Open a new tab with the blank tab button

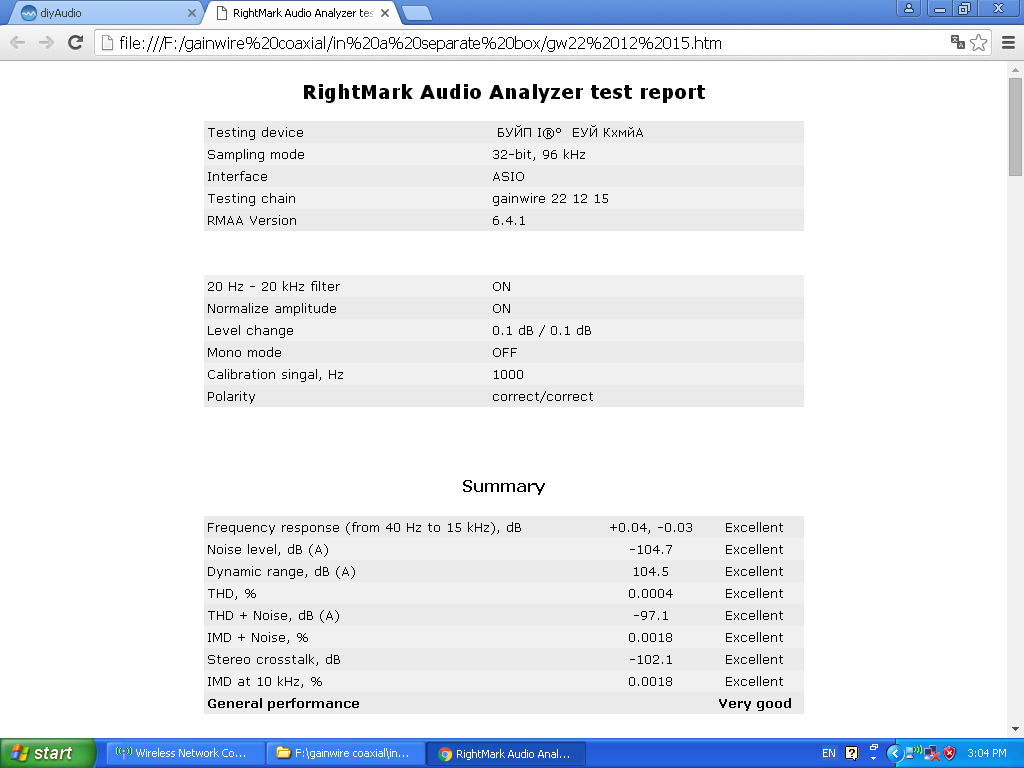pos(416,13)
